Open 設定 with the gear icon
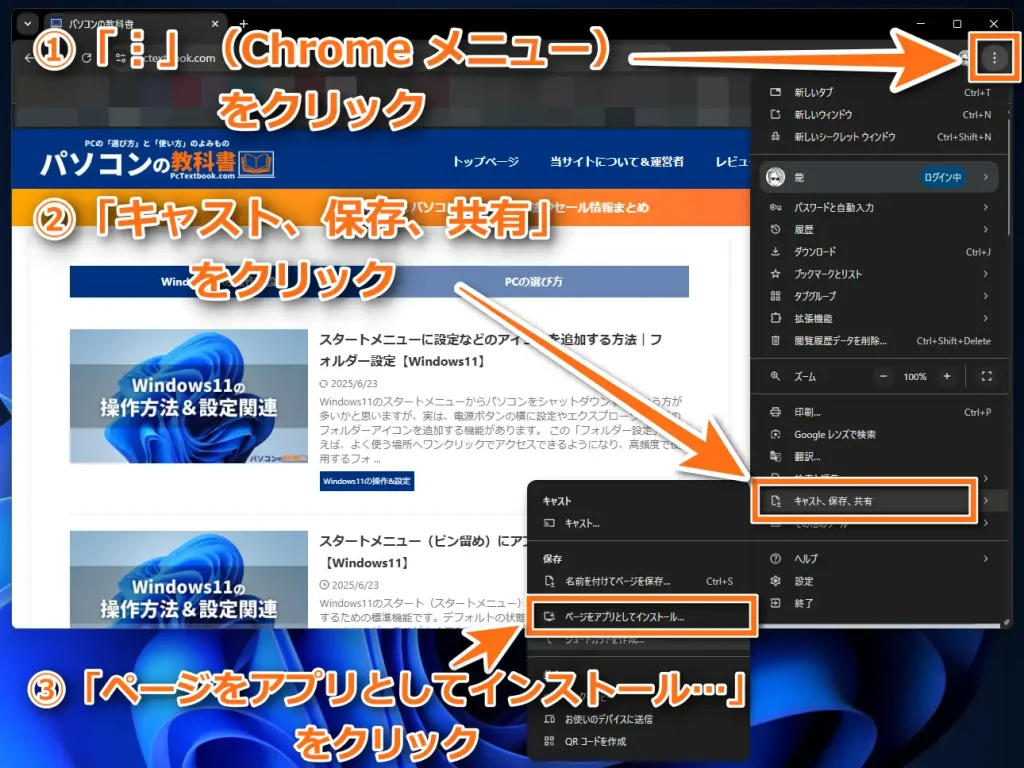 coord(880,581)
